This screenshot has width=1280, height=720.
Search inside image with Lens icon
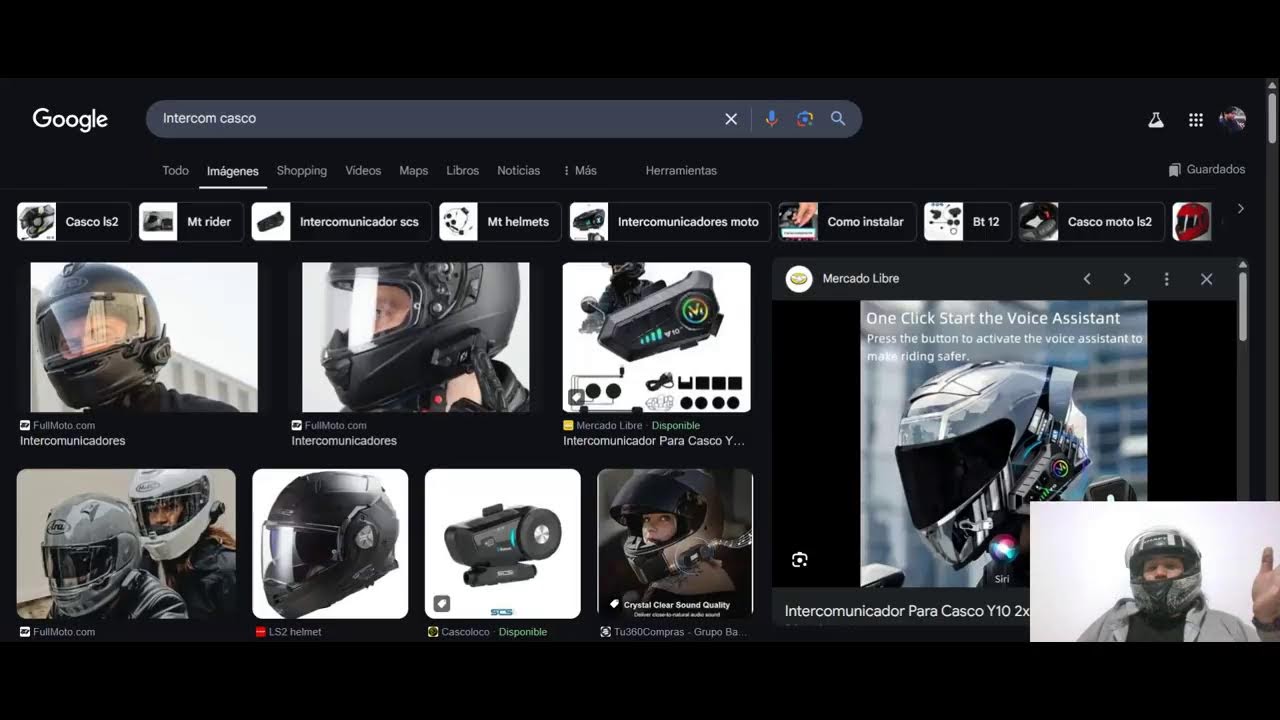coord(799,560)
